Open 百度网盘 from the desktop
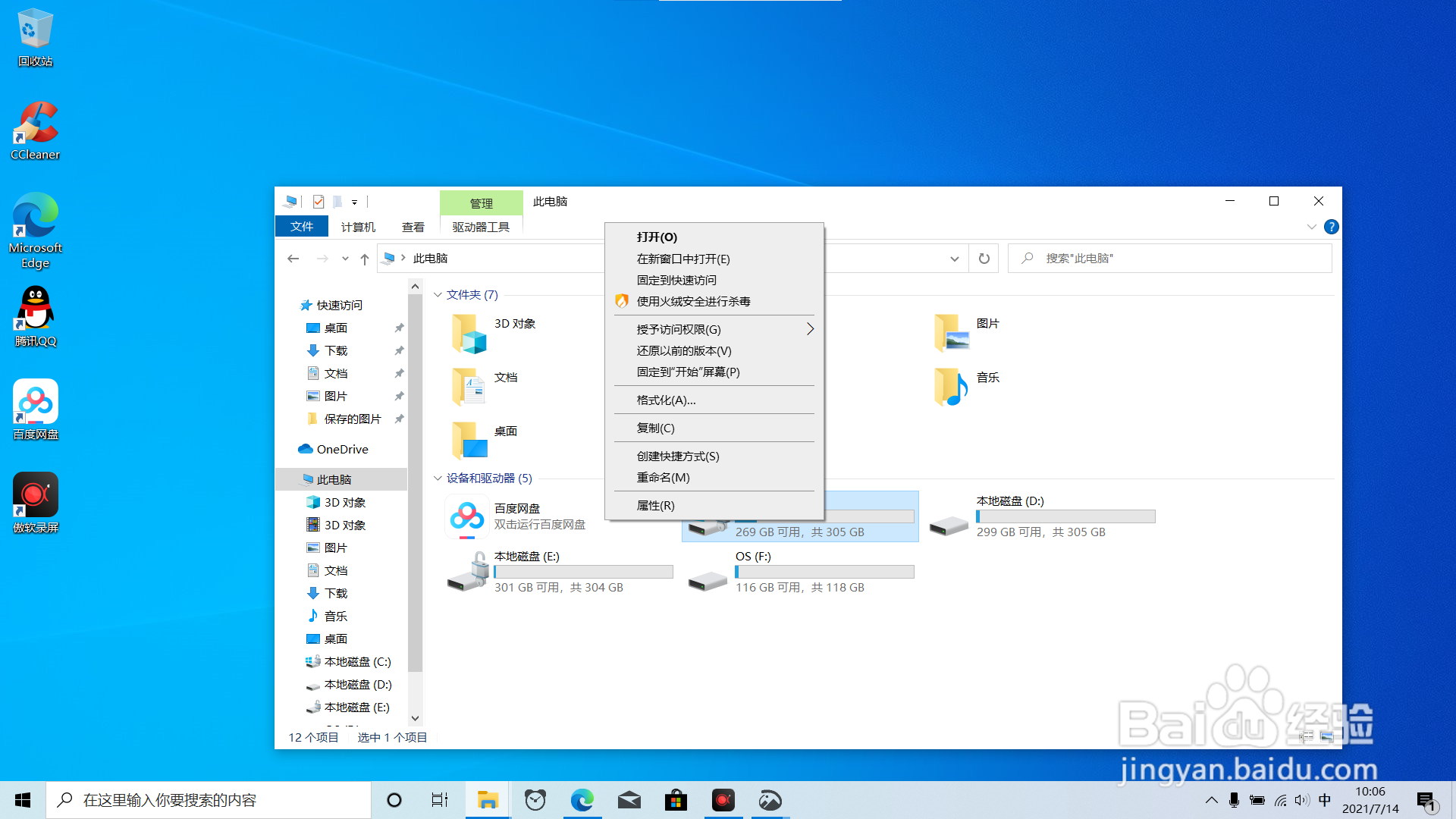This screenshot has height=819, width=1456. pos(35,400)
